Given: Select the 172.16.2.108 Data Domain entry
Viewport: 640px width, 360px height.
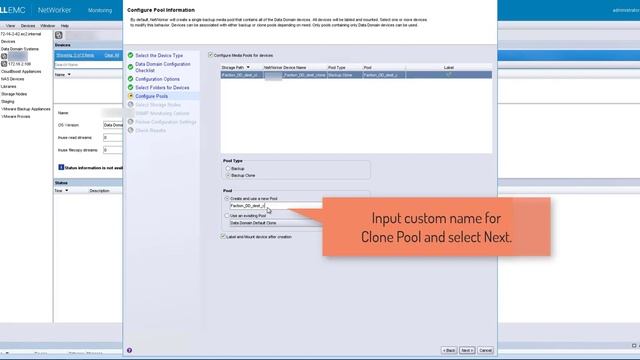Looking at the screenshot, I should tap(19, 64).
